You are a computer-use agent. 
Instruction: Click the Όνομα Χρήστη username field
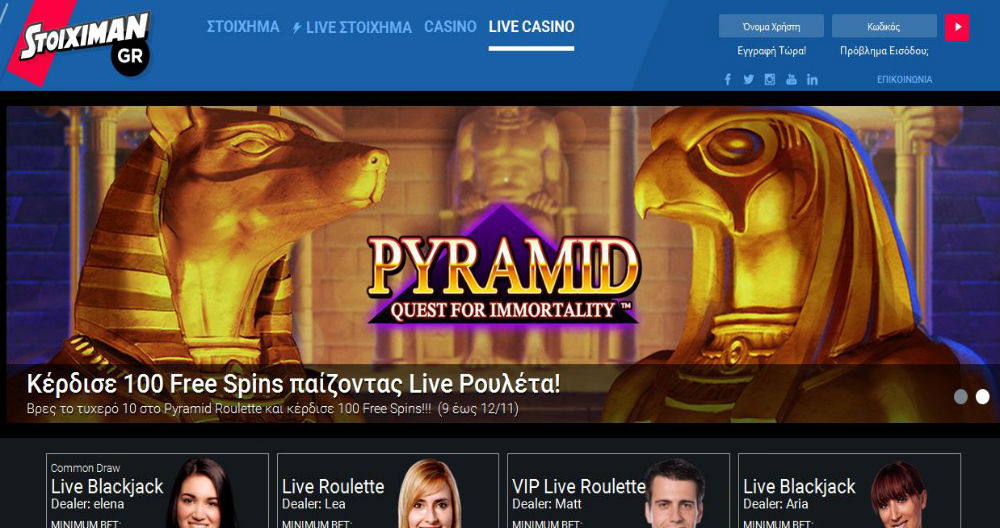click(x=771, y=27)
